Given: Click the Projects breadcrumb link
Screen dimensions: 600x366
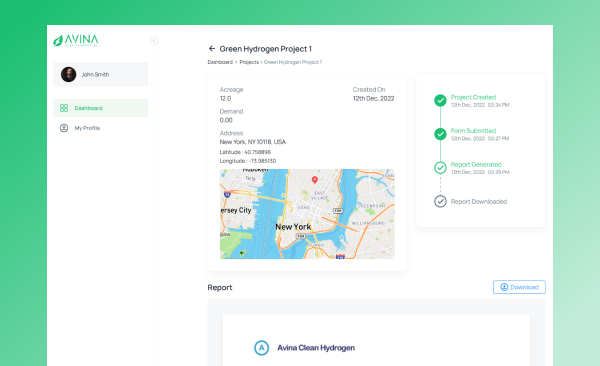Looking at the screenshot, I should pyautogui.click(x=249, y=62).
